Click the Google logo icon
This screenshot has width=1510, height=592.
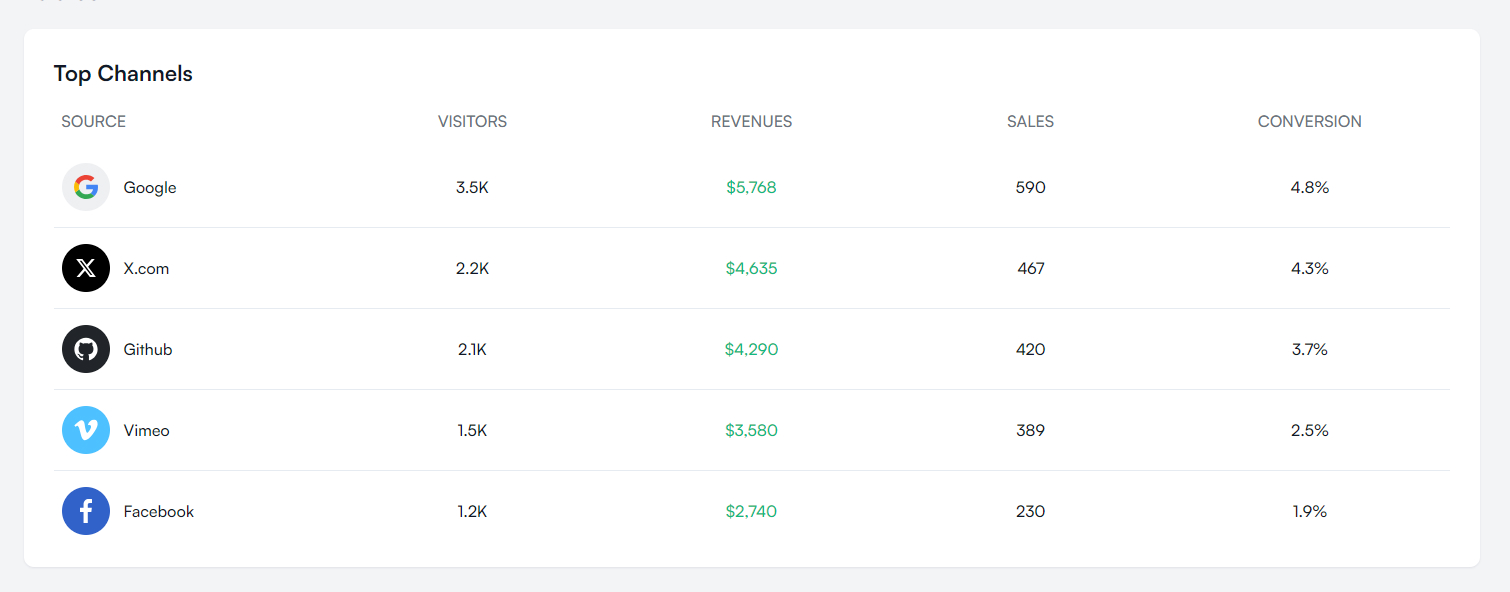[86, 187]
